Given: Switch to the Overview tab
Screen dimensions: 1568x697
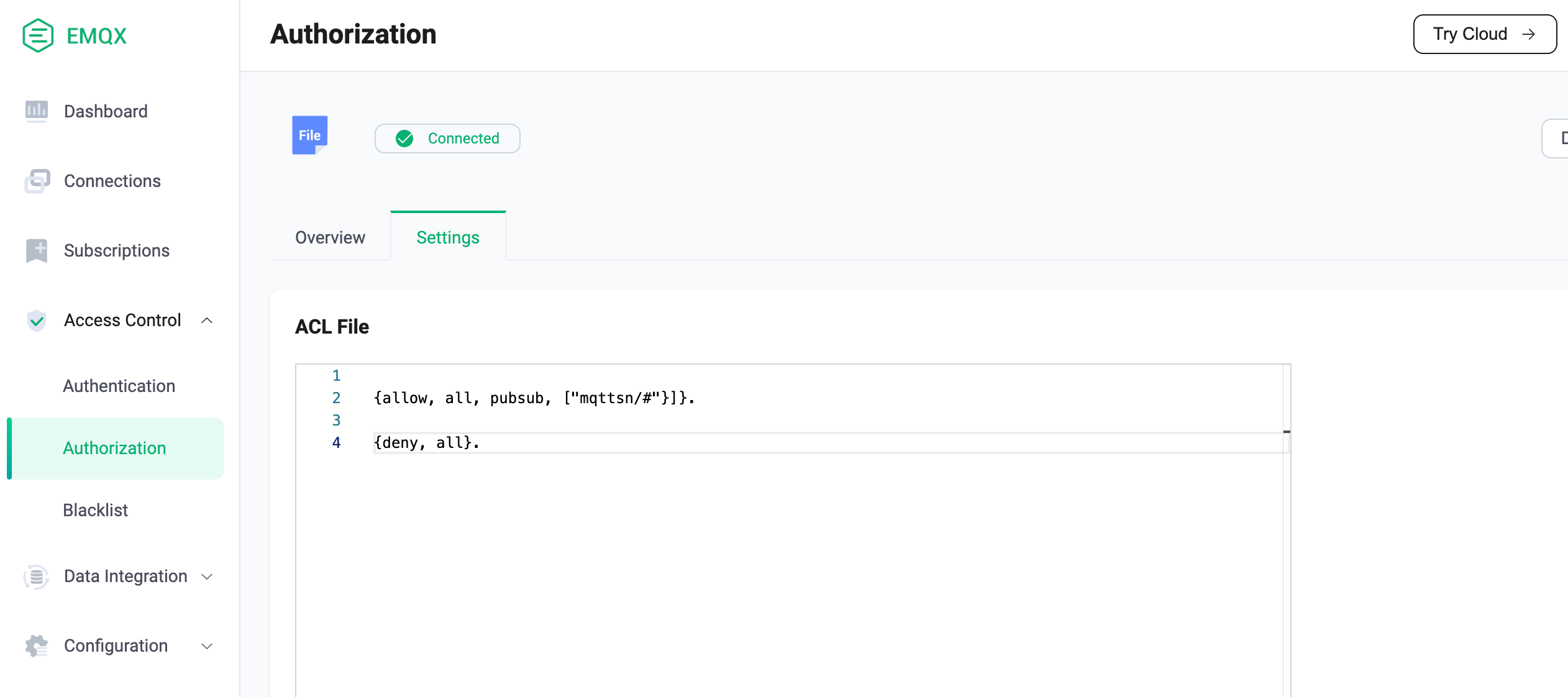Looking at the screenshot, I should tap(329, 237).
